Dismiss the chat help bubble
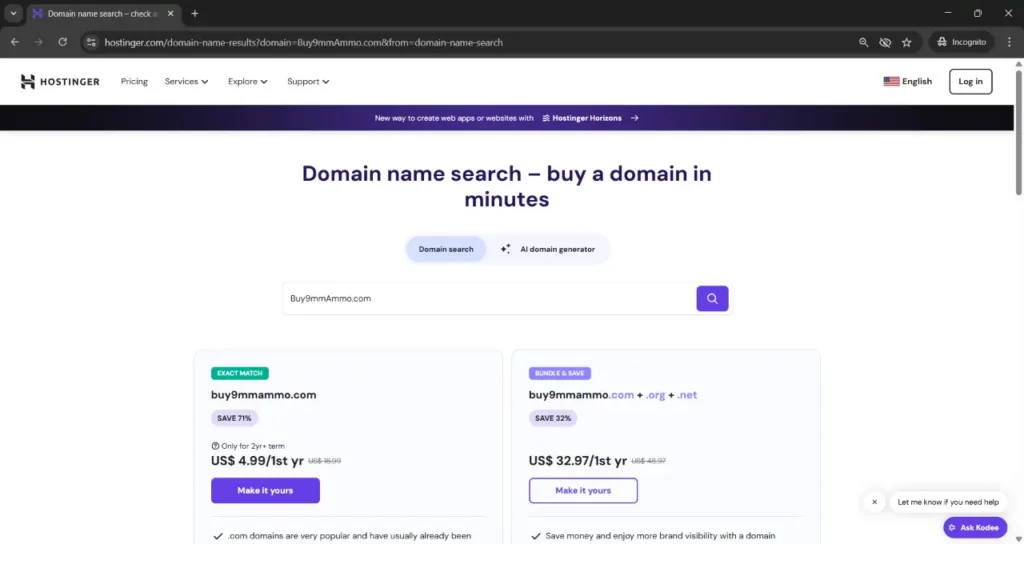The width and height of the screenshot is (1024, 576). pos(874,502)
